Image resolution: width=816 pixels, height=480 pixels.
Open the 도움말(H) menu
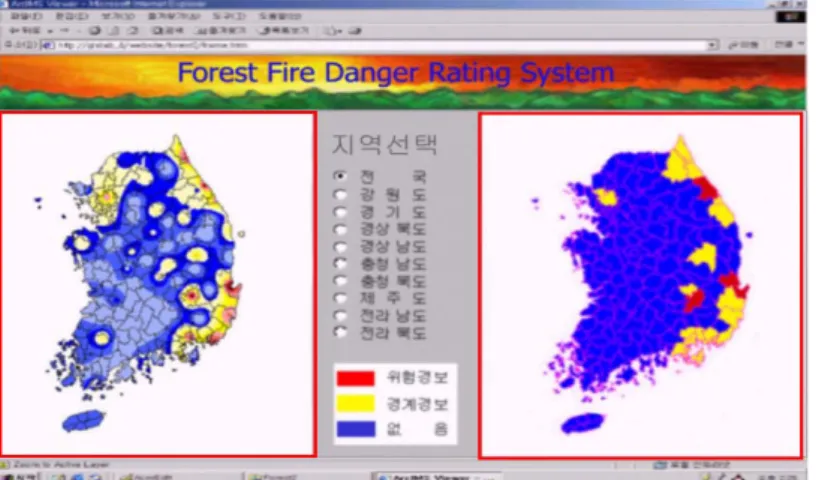coord(280,16)
